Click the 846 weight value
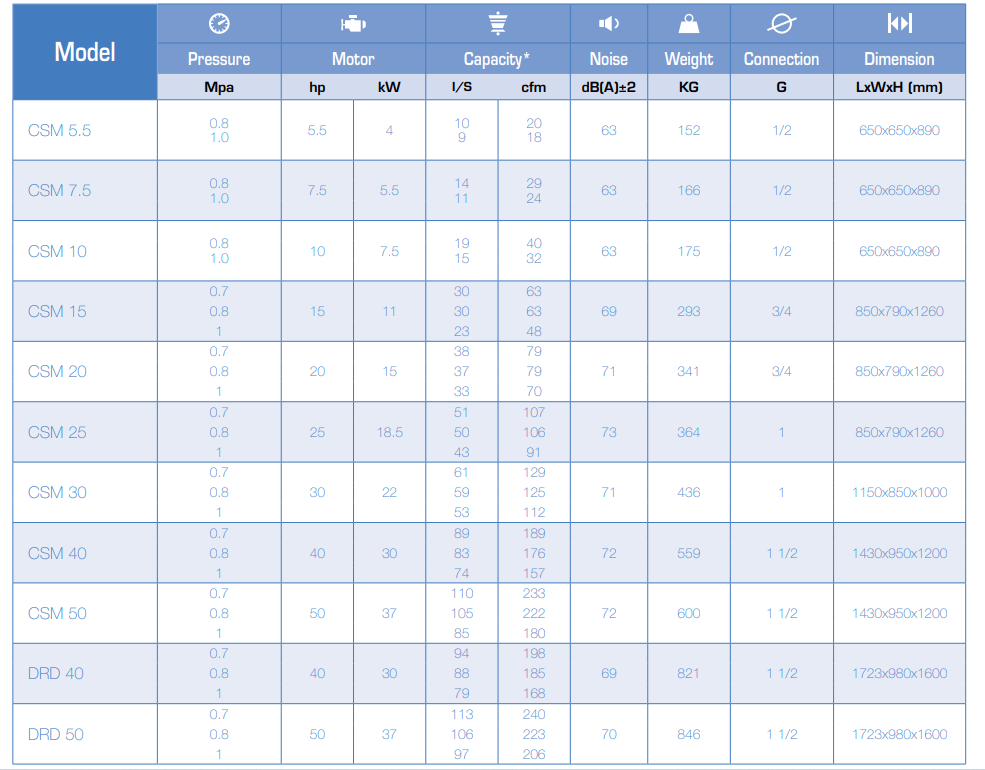The height and width of the screenshot is (770, 985). pyautogui.click(x=688, y=734)
